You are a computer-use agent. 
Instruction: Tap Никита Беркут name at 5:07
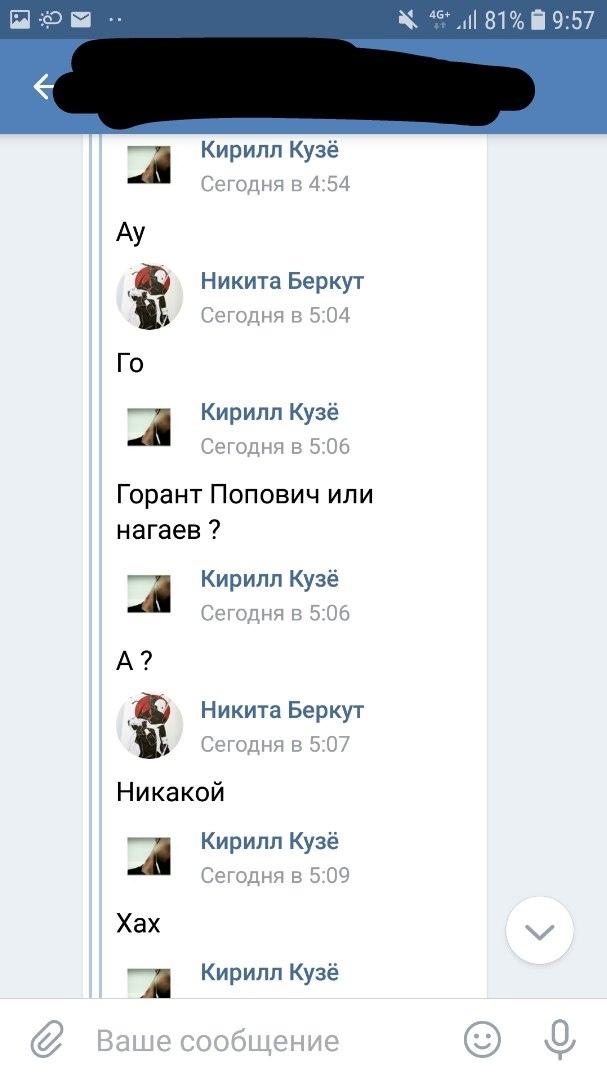coord(282,711)
